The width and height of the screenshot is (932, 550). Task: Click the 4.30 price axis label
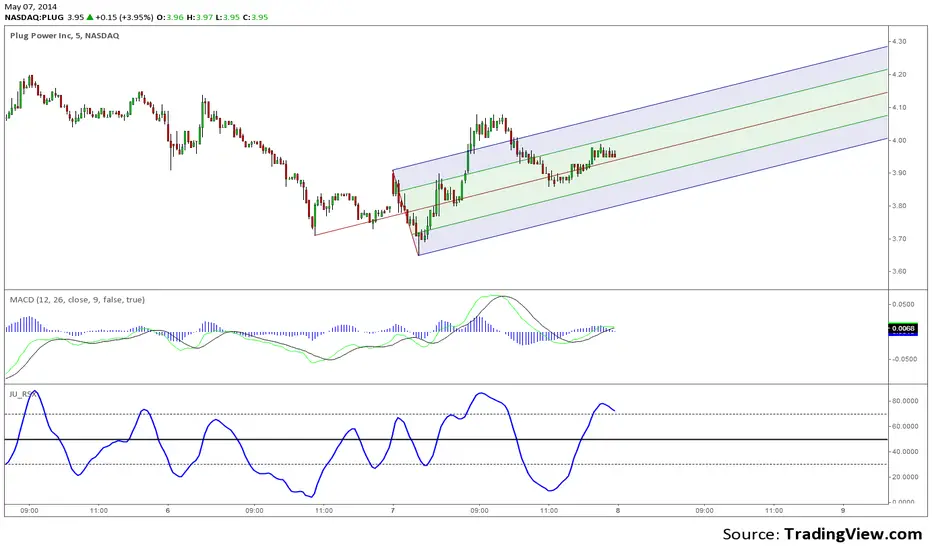coord(899,42)
